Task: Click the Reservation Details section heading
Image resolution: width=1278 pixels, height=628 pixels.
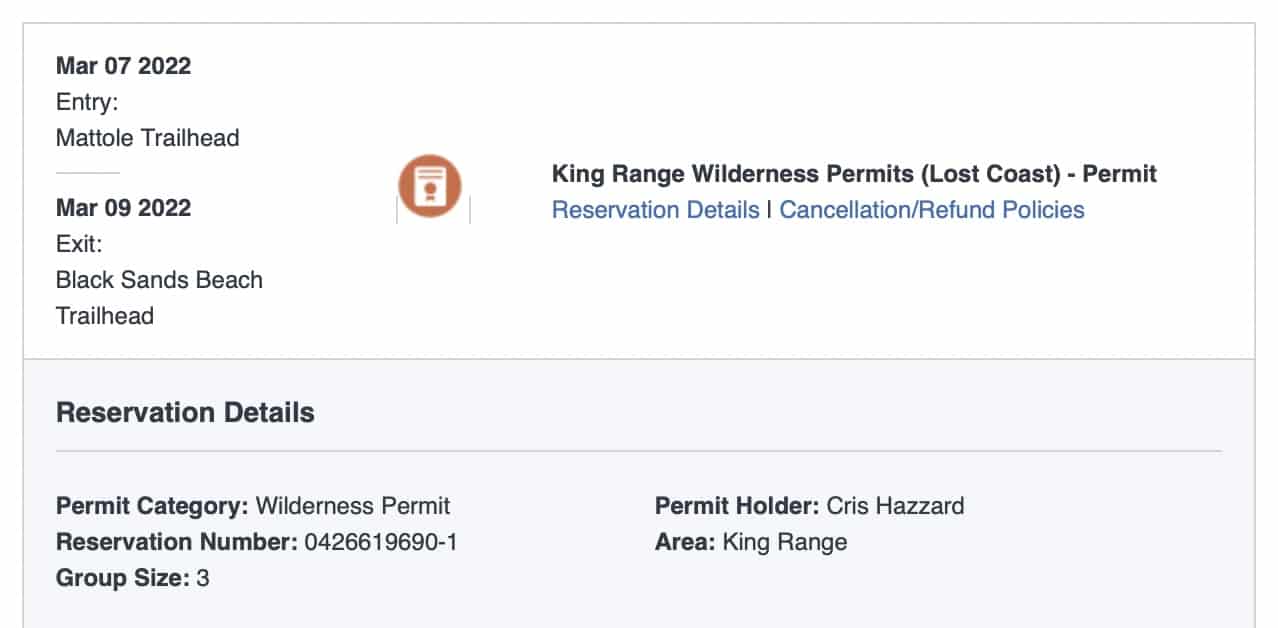Action: (185, 413)
